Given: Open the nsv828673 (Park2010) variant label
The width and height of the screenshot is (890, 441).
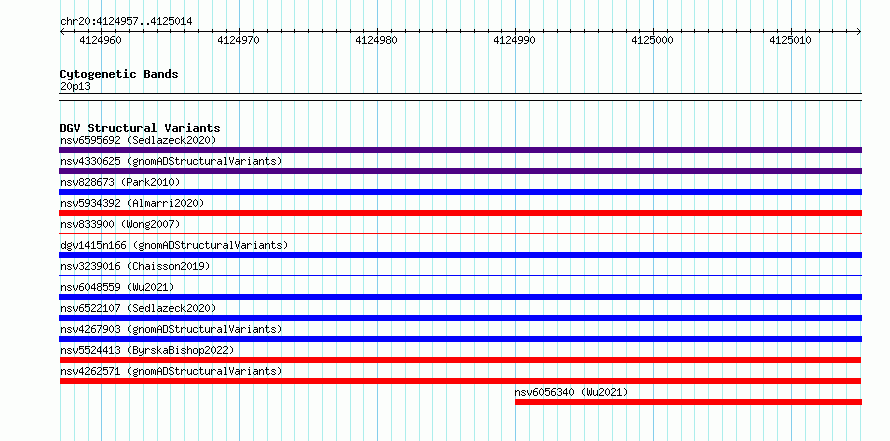Looking at the screenshot, I should pyautogui.click(x=120, y=182).
